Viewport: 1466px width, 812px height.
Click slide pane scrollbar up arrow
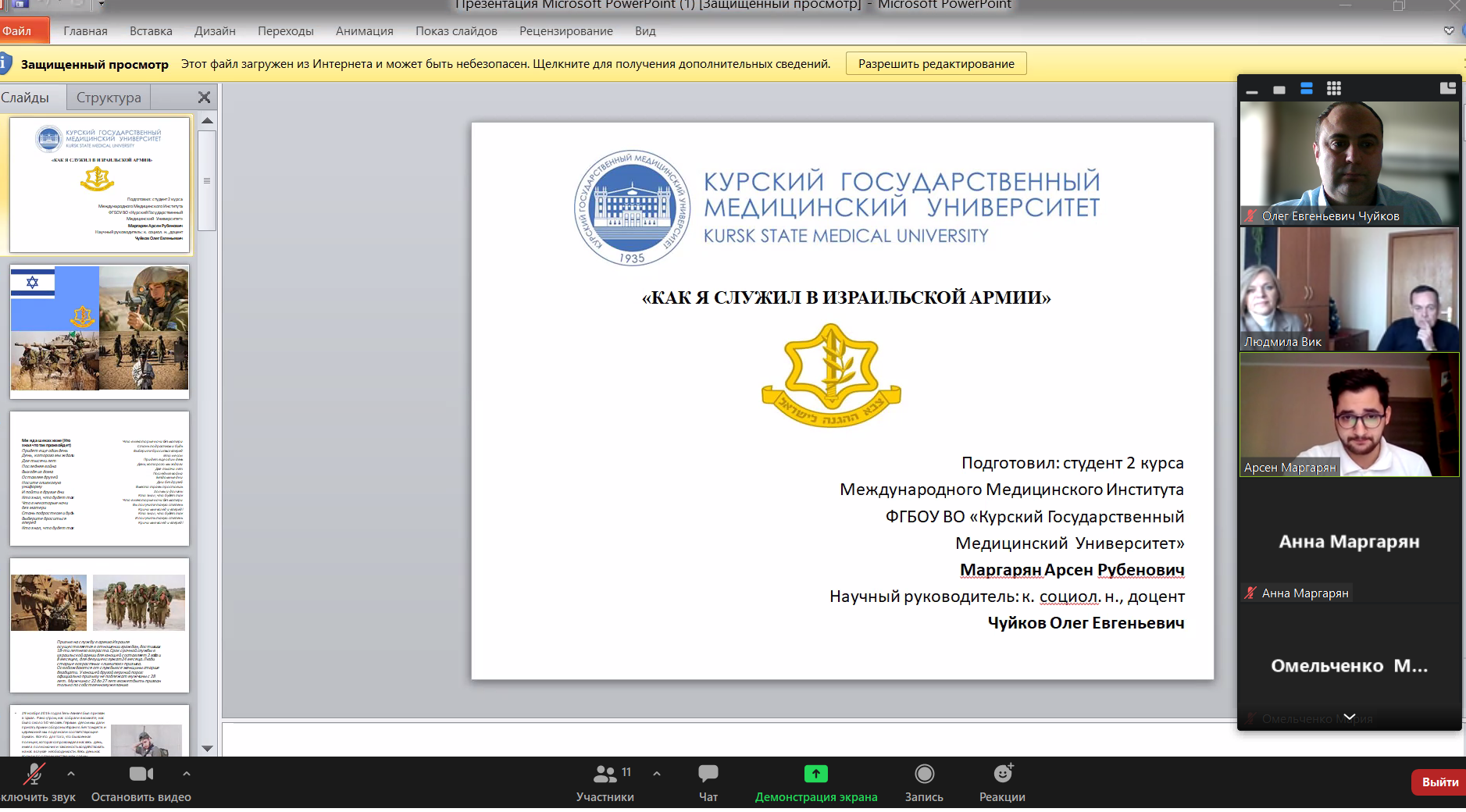click(x=207, y=121)
